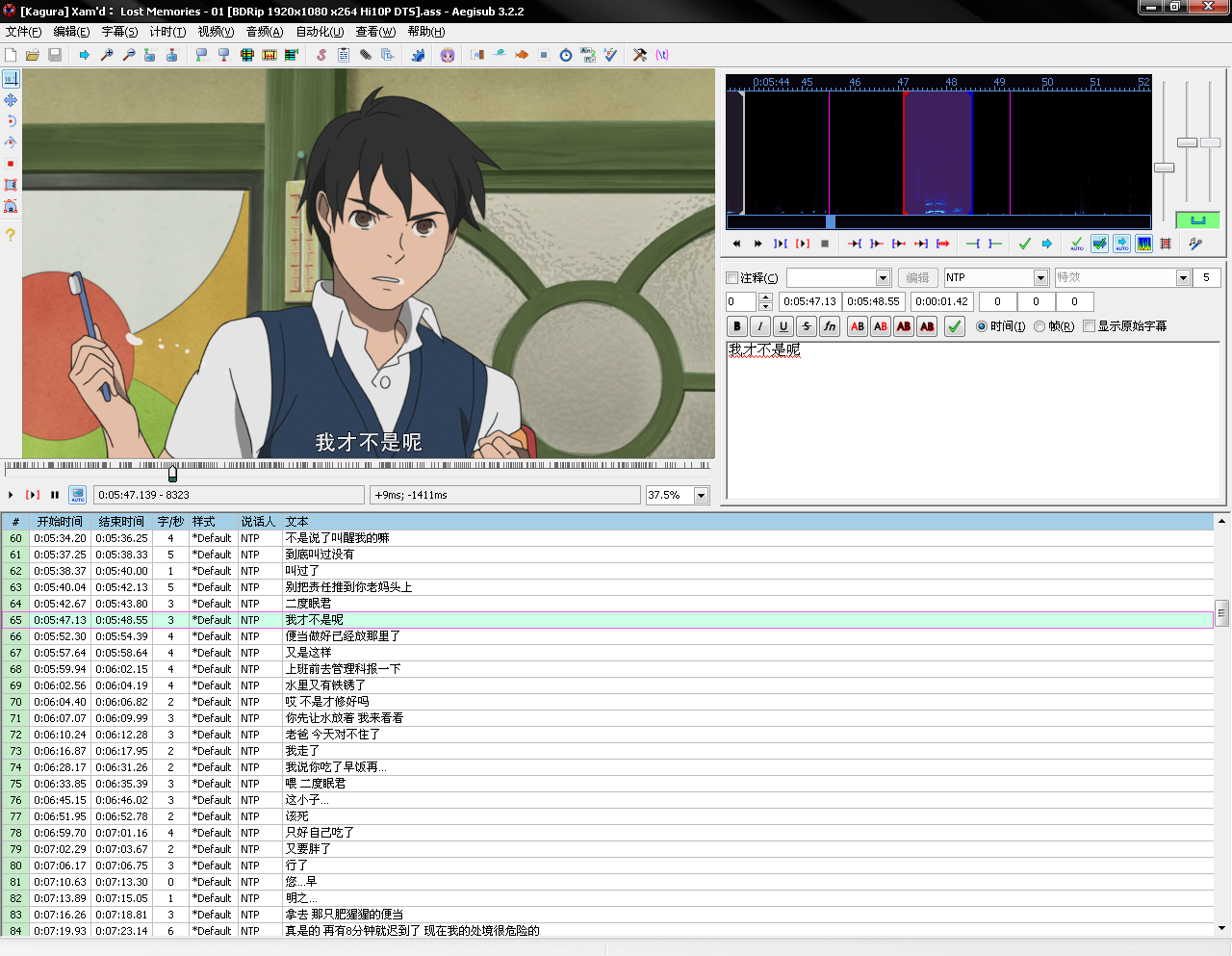Stop audio playback square icon
Image resolution: width=1232 pixels, height=956 pixels.
825,244
